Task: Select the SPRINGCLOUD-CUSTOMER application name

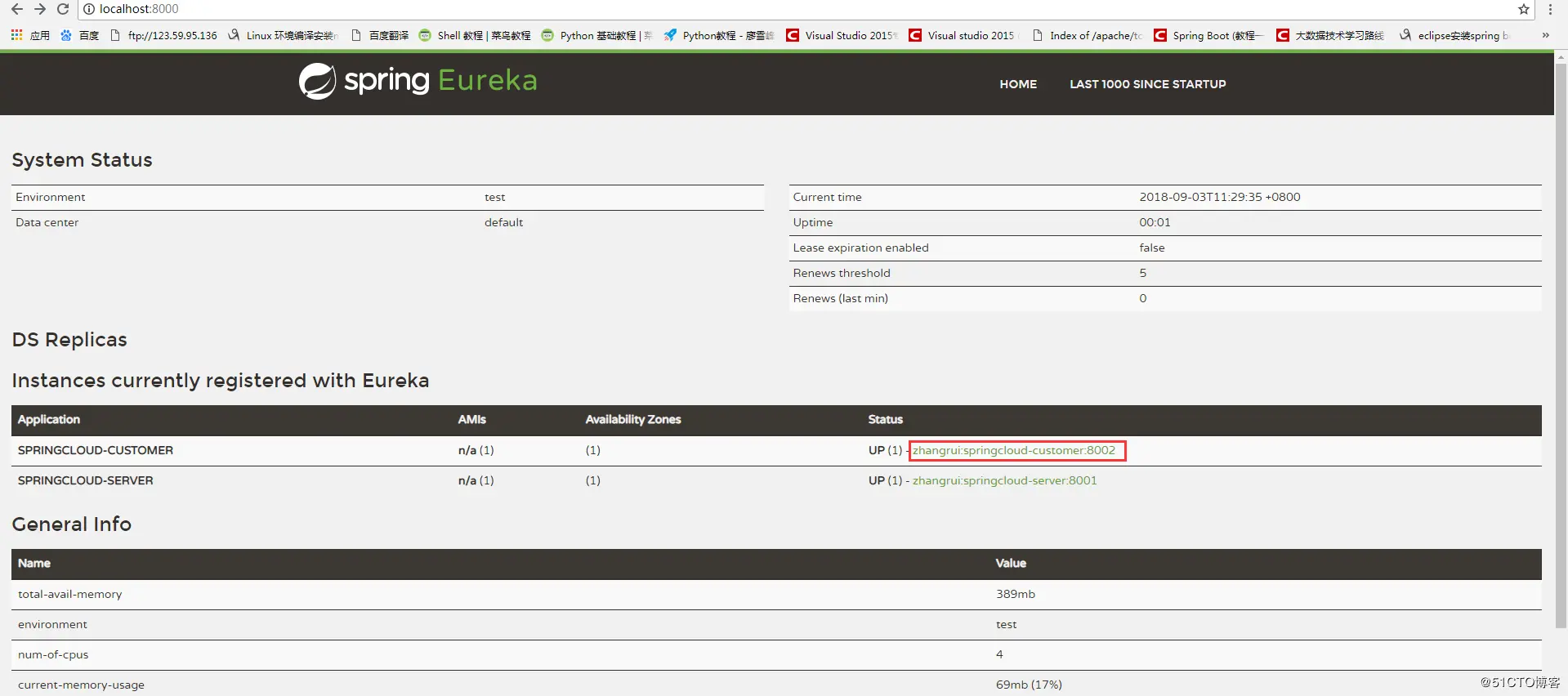Action: pos(96,450)
